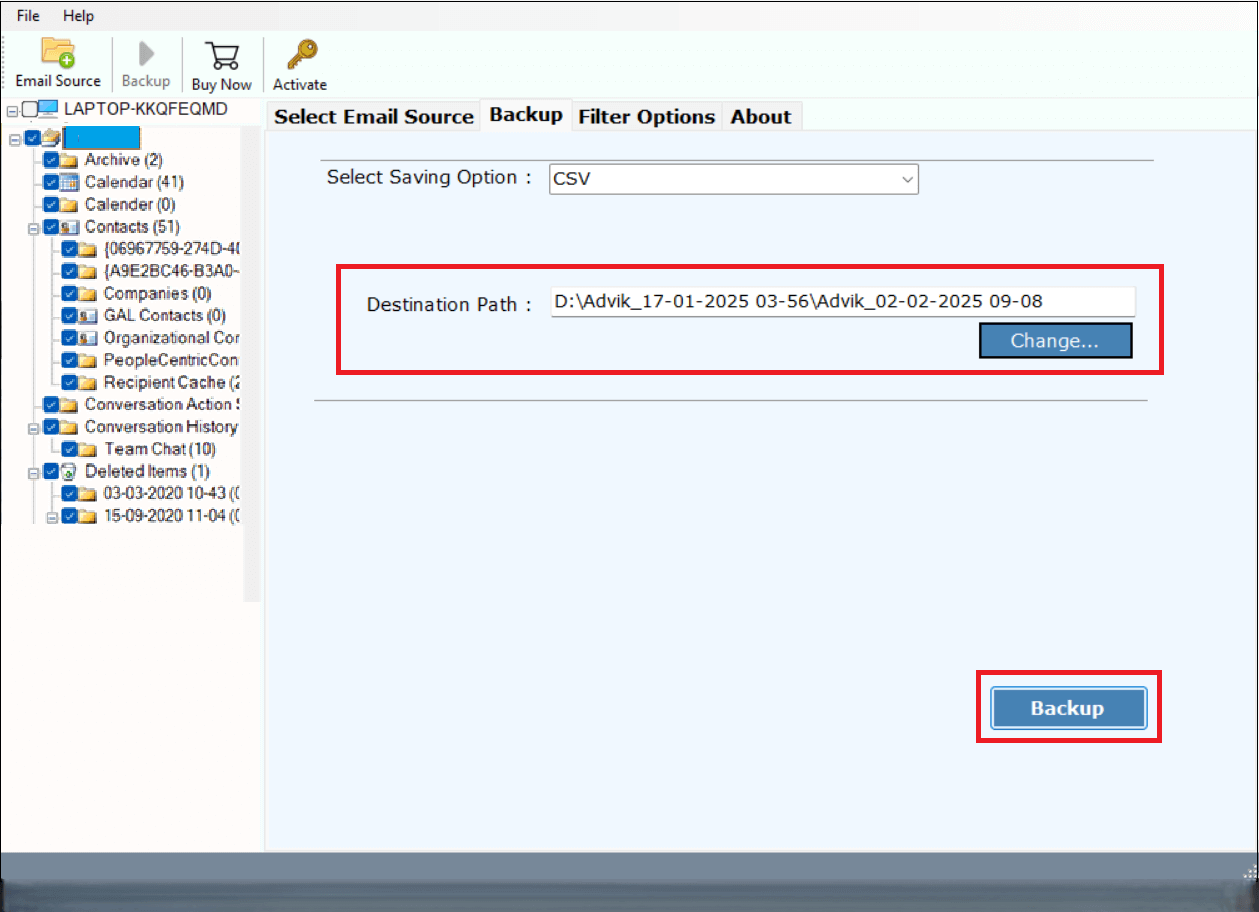Click the Organizational Contacts card icon

click(x=87, y=338)
